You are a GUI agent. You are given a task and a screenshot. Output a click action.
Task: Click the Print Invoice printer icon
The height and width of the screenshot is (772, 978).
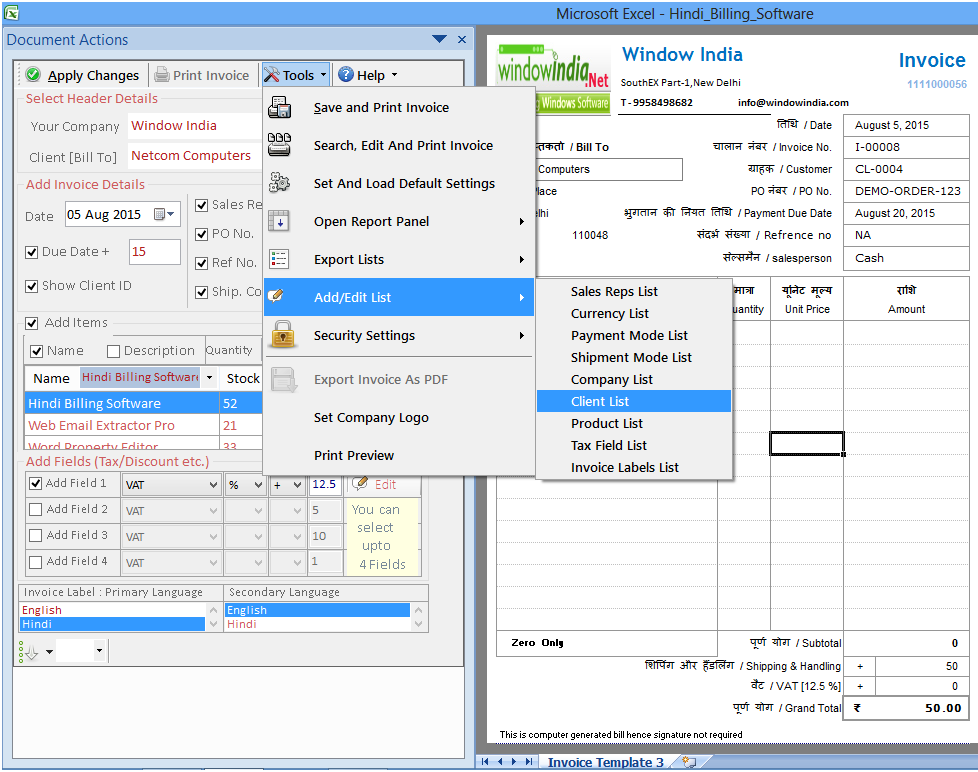(x=162, y=75)
